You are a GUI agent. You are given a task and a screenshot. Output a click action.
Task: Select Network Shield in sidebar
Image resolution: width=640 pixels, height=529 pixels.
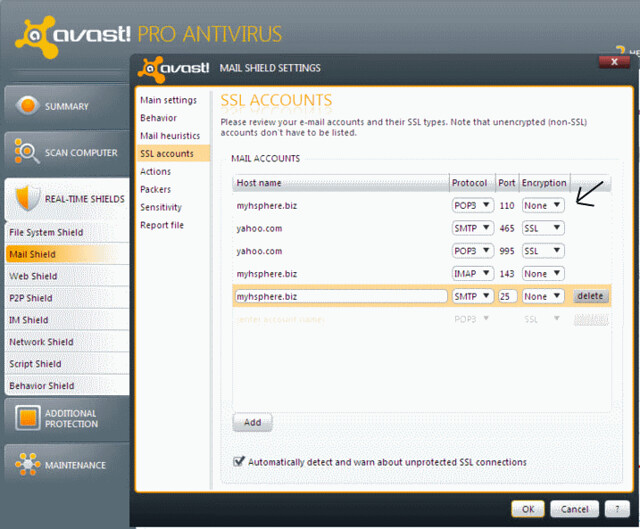[67, 342]
